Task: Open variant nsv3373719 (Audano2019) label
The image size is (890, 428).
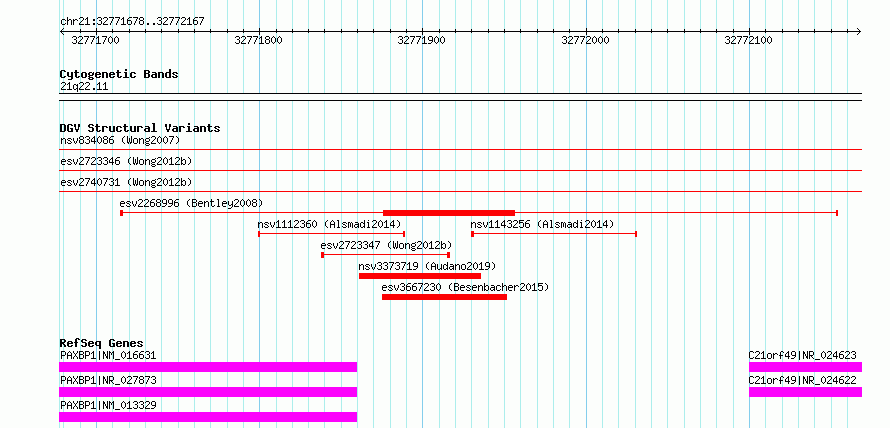Action: pyautogui.click(x=427, y=266)
